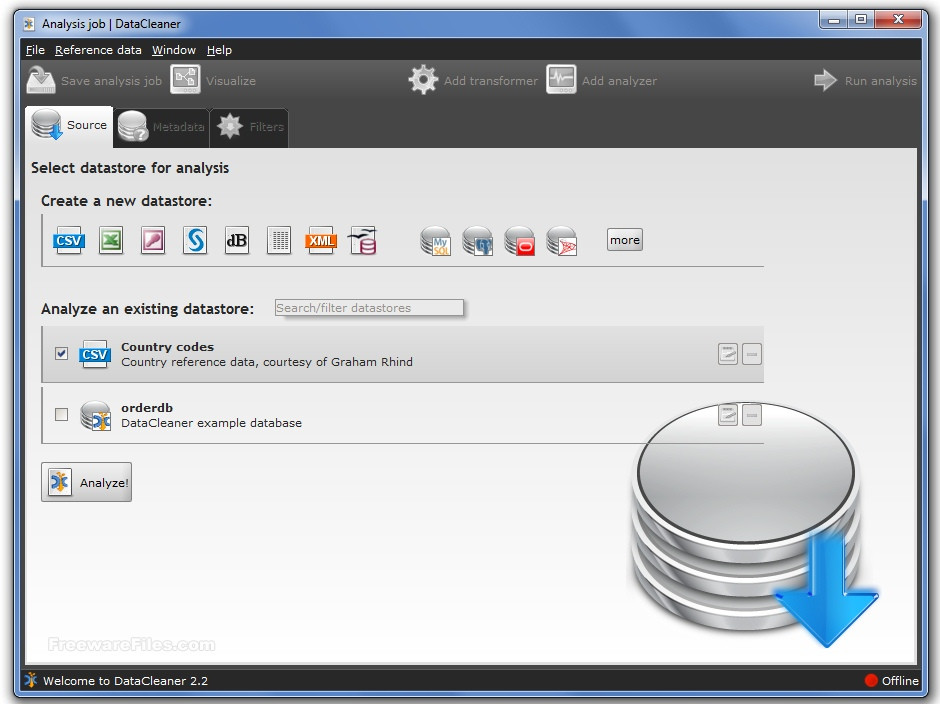Image resolution: width=940 pixels, height=704 pixels.
Task: Click Add transformer gear icon
Action: click(x=423, y=80)
